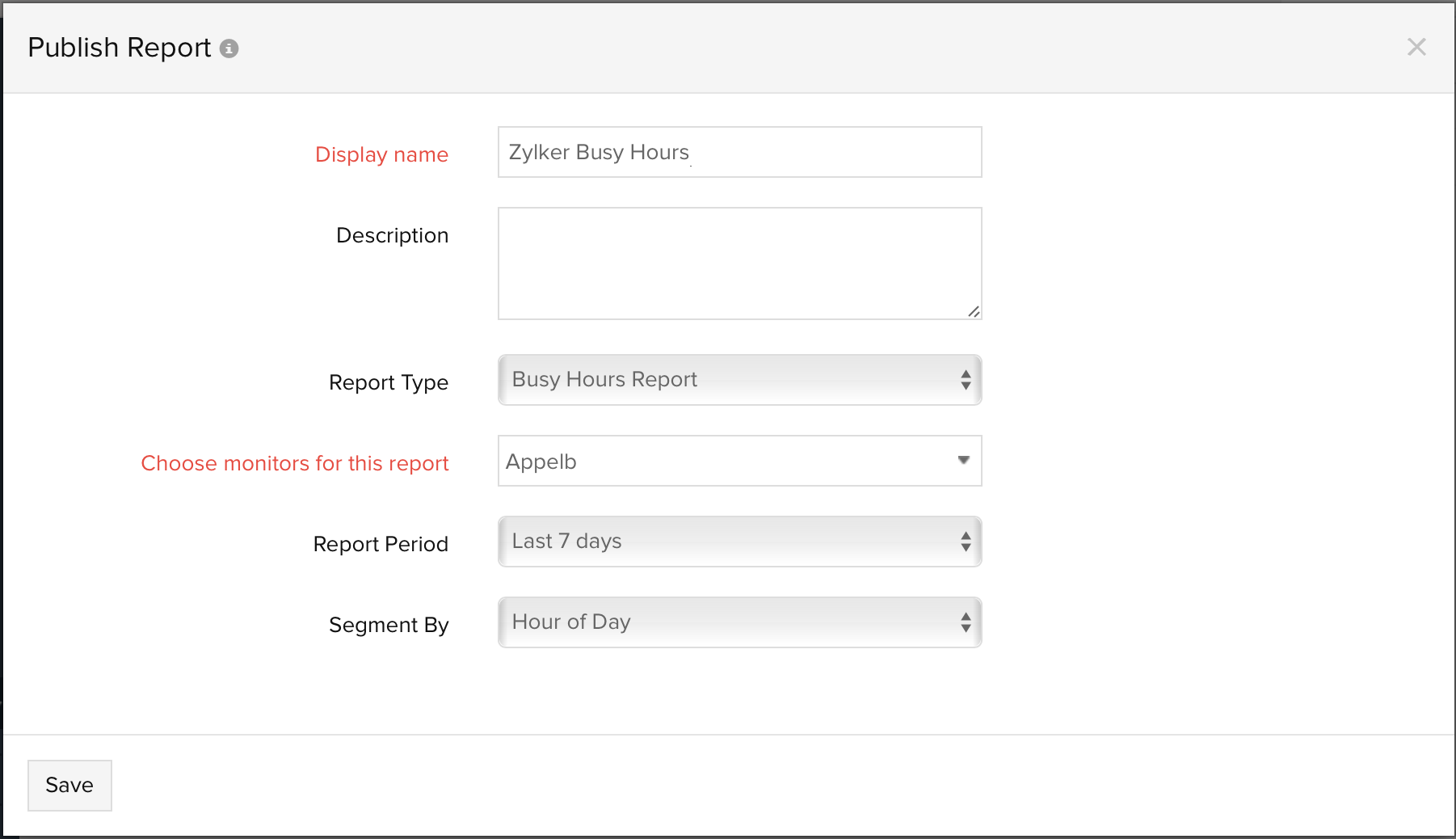Click the Report Type label

pyautogui.click(x=388, y=382)
